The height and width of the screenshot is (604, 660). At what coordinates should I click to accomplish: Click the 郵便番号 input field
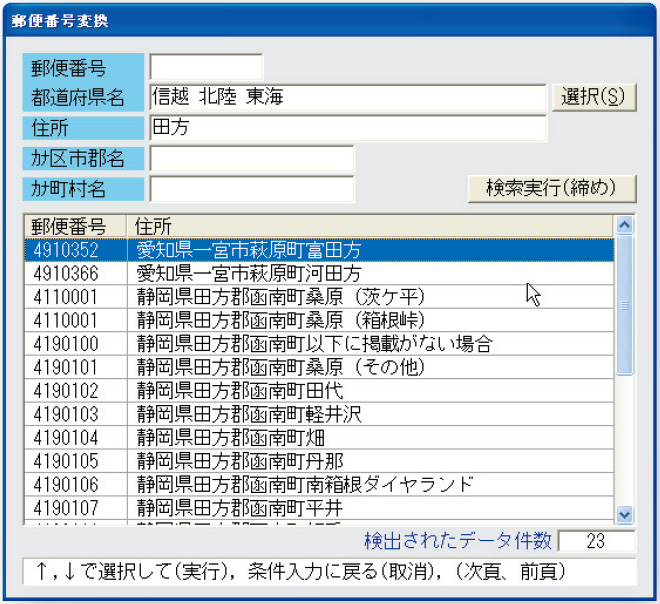point(206,67)
